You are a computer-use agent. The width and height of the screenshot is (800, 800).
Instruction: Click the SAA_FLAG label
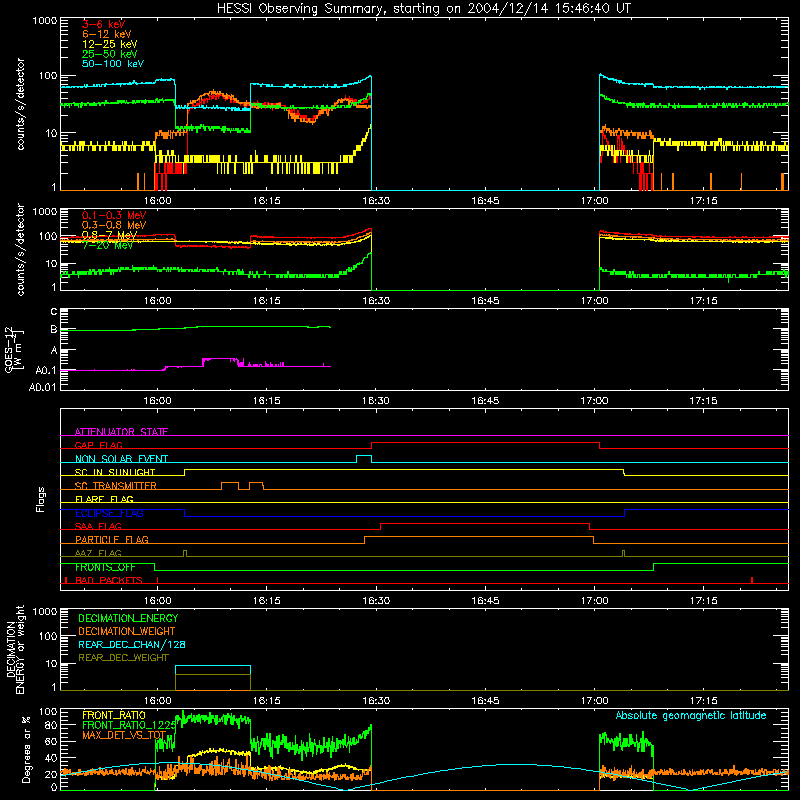pyautogui.click(x=98, y=526)
